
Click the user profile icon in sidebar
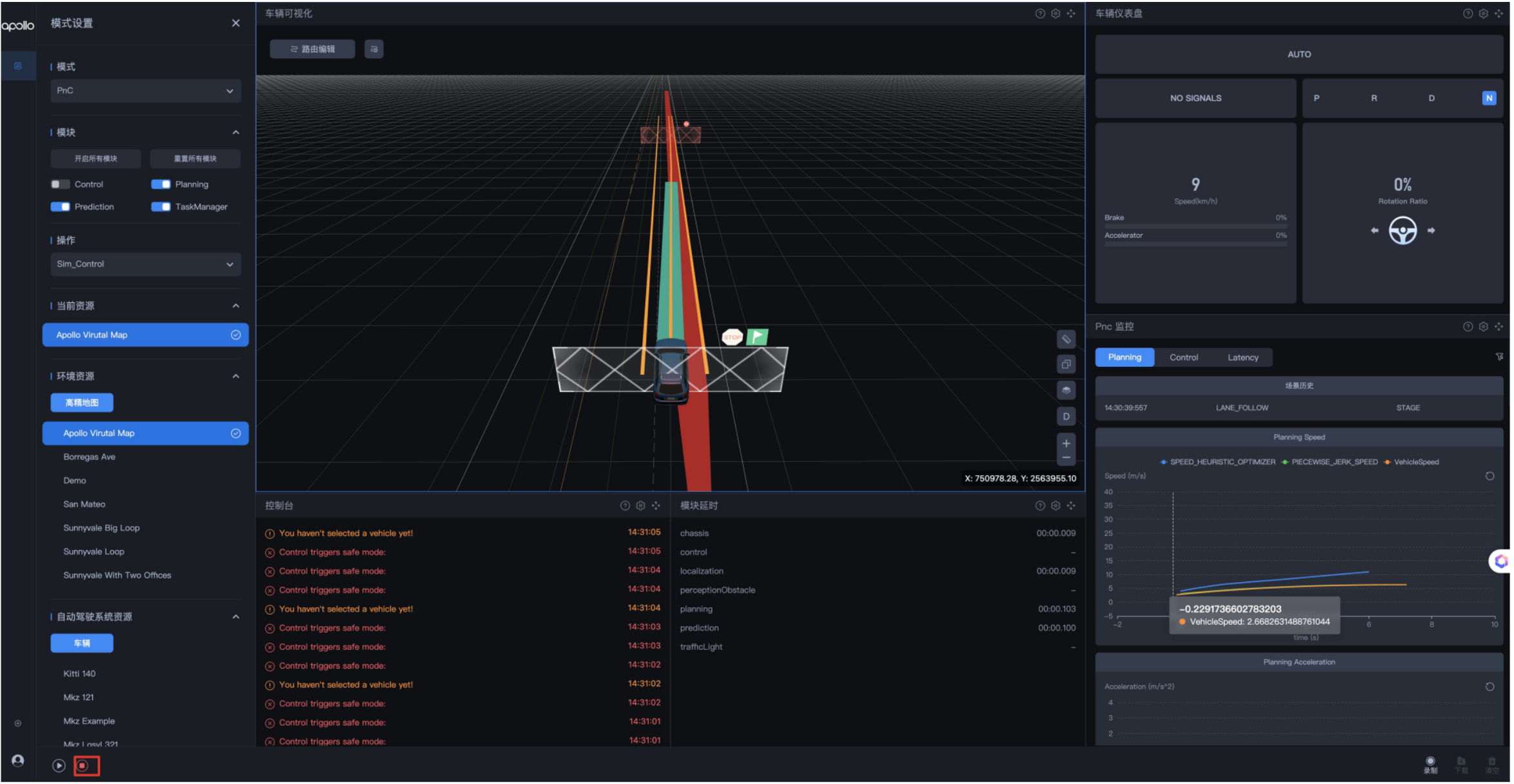(x=18, y=761)
